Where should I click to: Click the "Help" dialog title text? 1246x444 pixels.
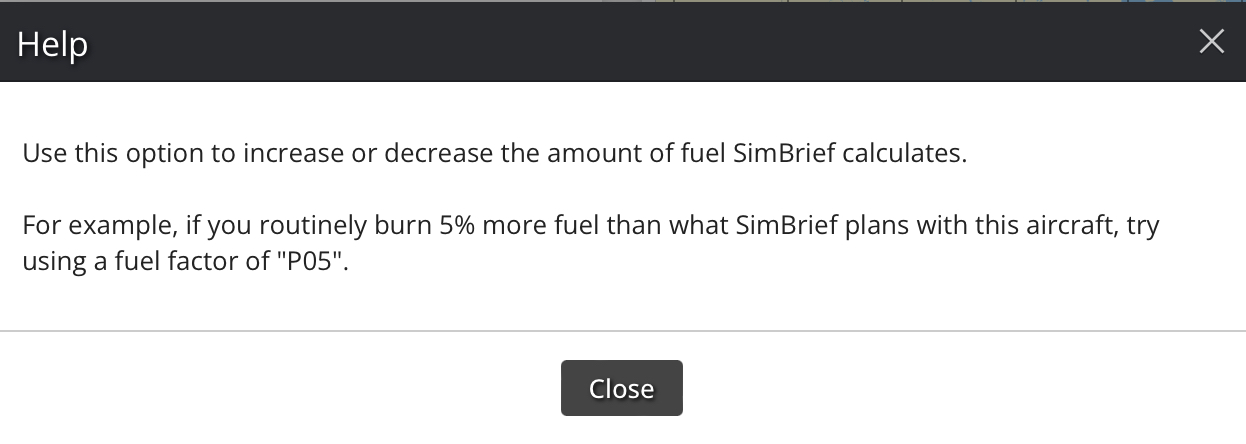(52, 44)
